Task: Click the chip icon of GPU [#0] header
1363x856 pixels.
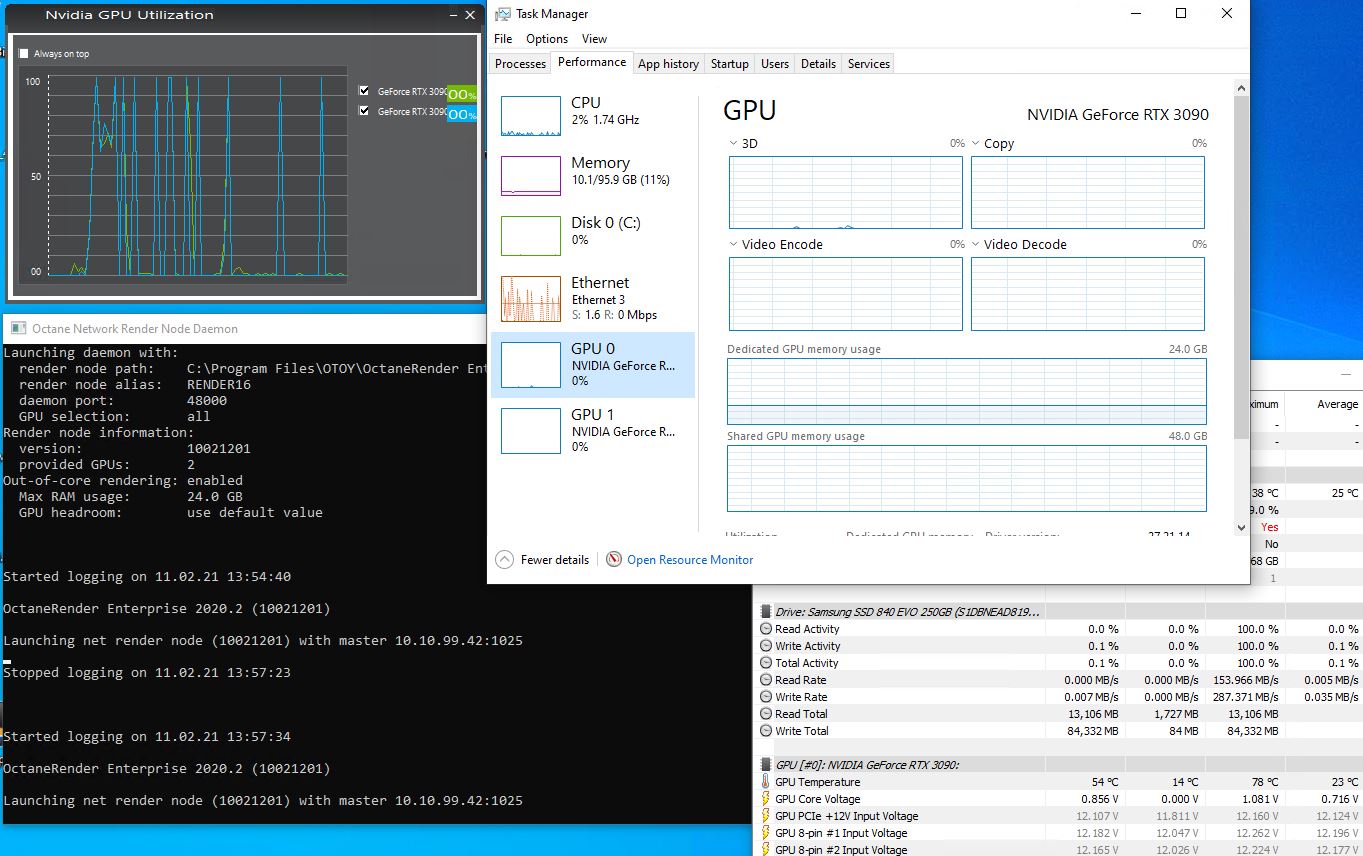Action: pyautogui.click(x=766, y=765)
